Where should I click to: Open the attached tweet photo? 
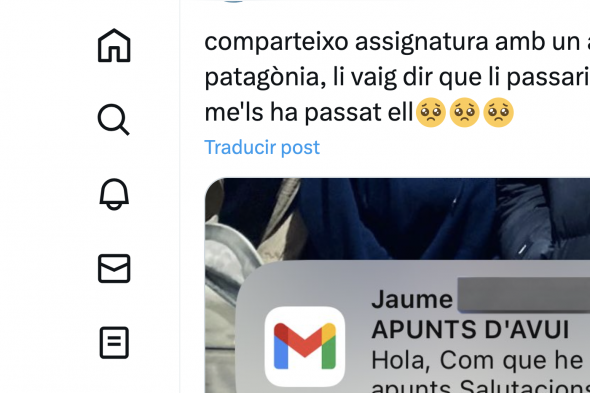[x=397, y=285]
